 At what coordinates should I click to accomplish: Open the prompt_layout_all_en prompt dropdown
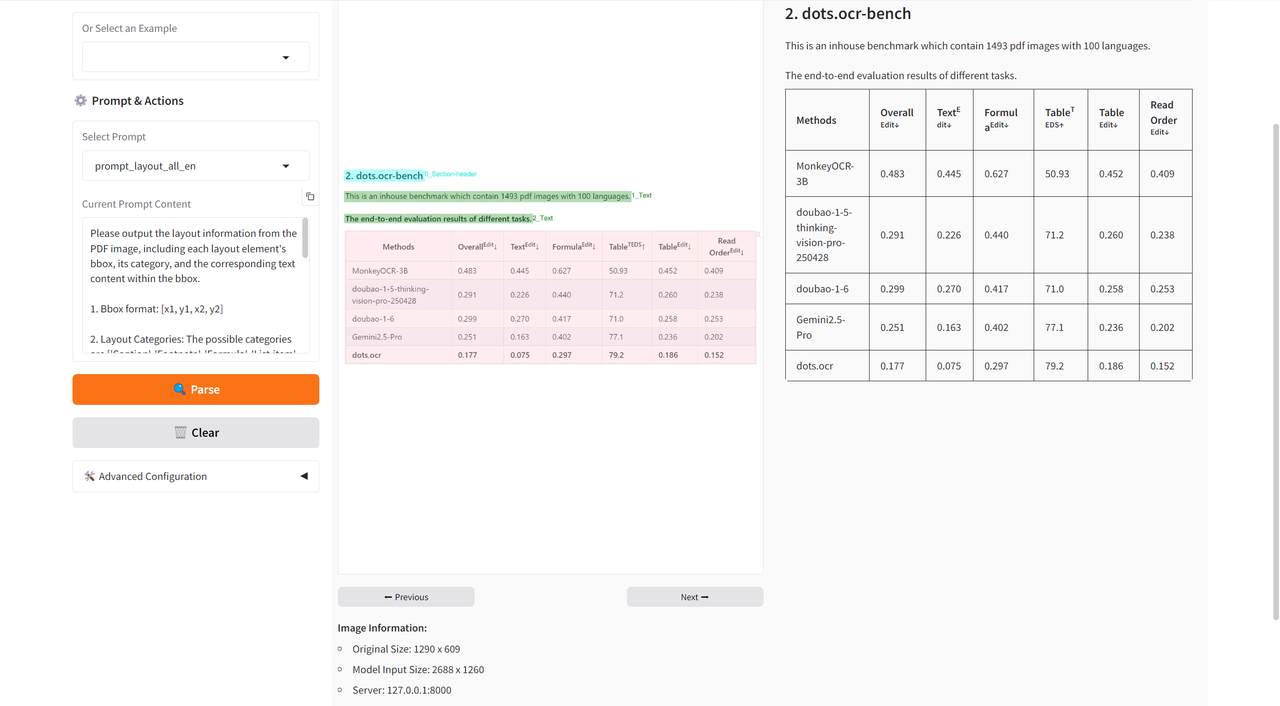coord(196,166)
